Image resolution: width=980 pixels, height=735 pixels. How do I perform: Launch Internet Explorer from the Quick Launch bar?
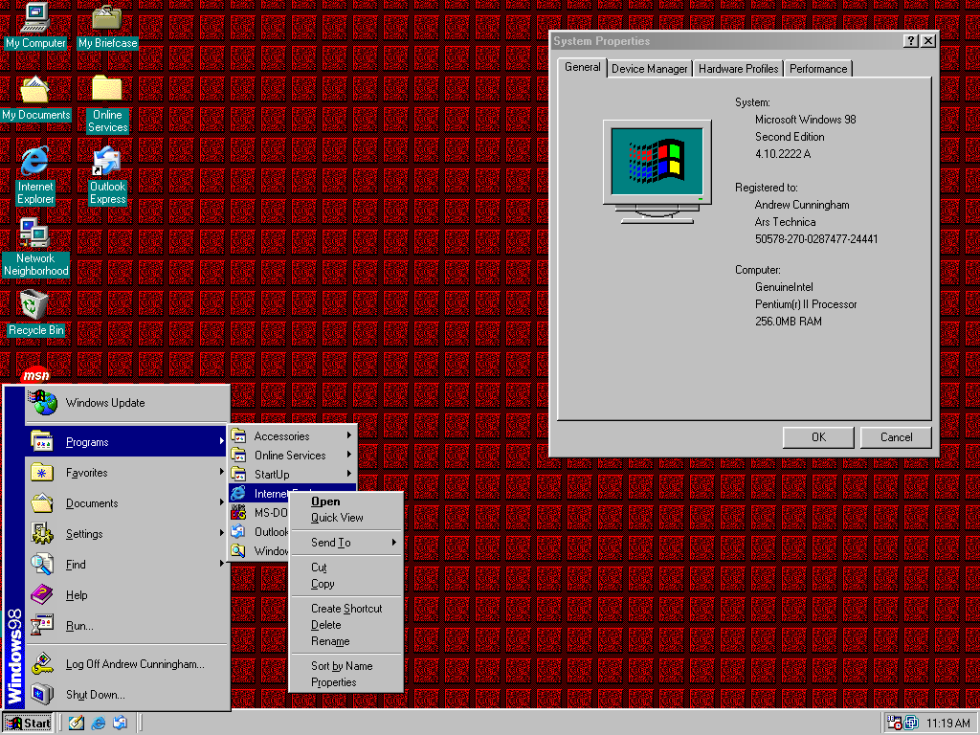98,722
